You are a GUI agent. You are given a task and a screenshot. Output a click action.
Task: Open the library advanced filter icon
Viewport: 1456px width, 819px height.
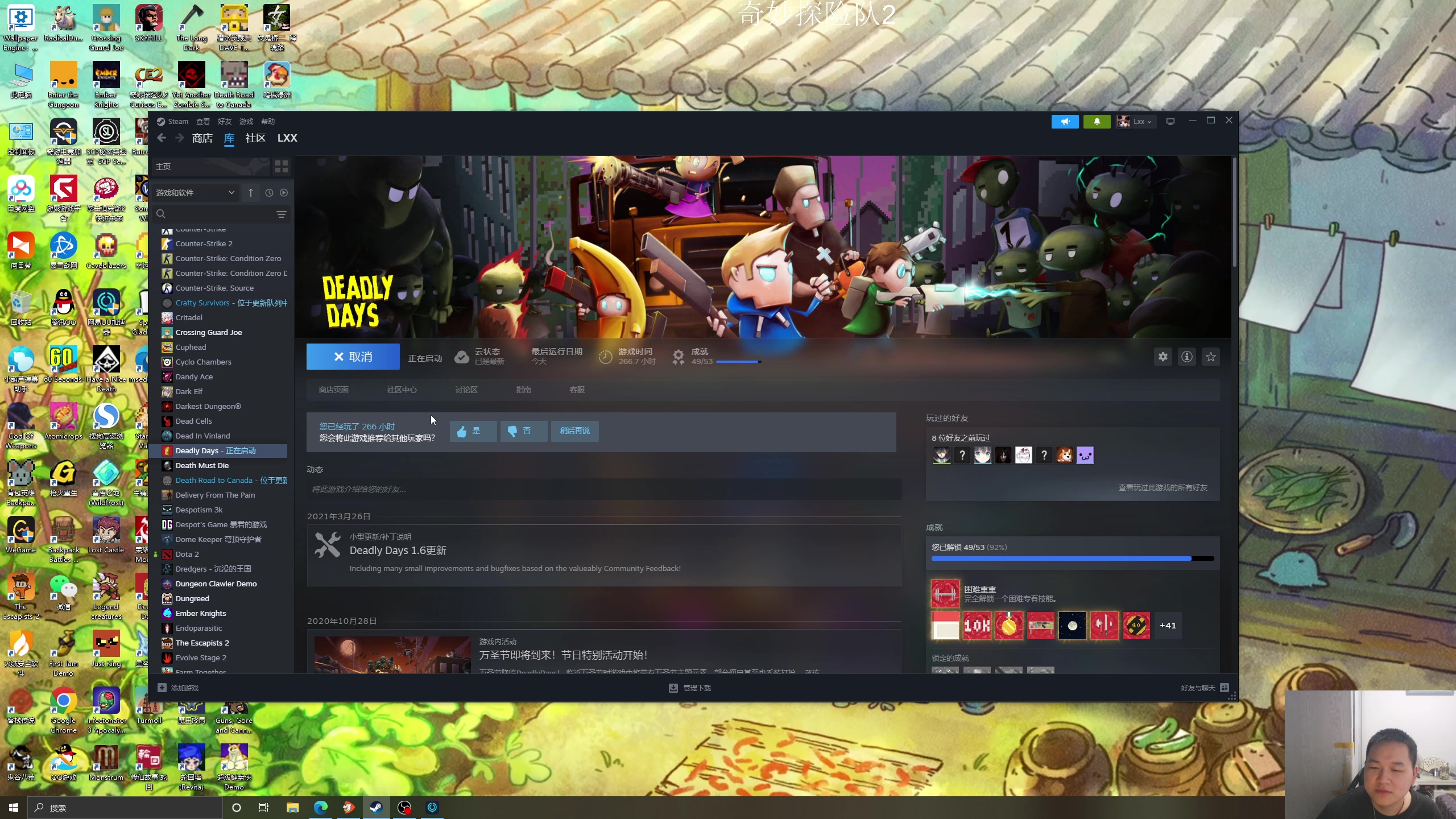pyautogui.click(x=281, y=214)
